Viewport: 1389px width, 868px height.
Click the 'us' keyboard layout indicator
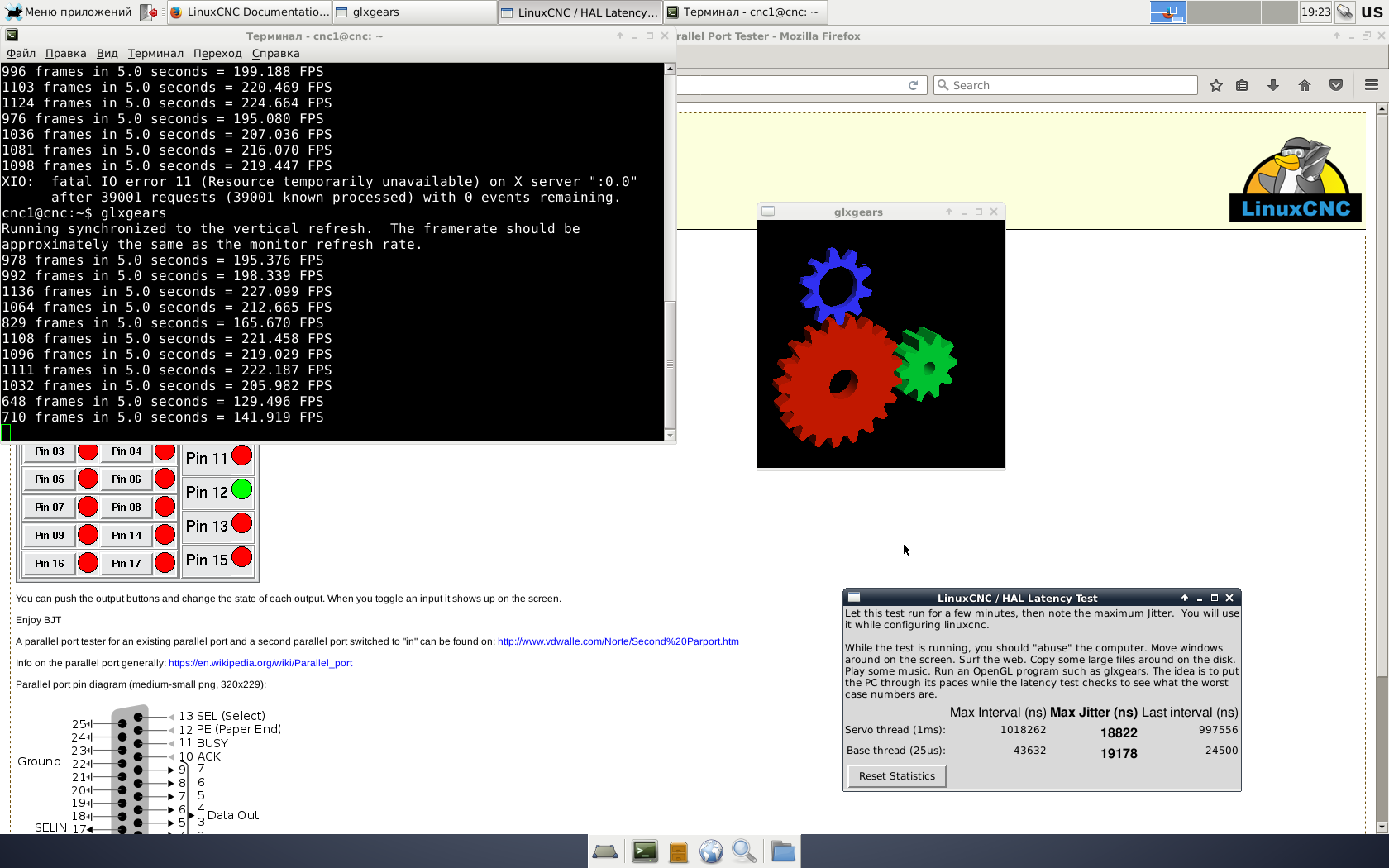click(x=1372, y=12)
